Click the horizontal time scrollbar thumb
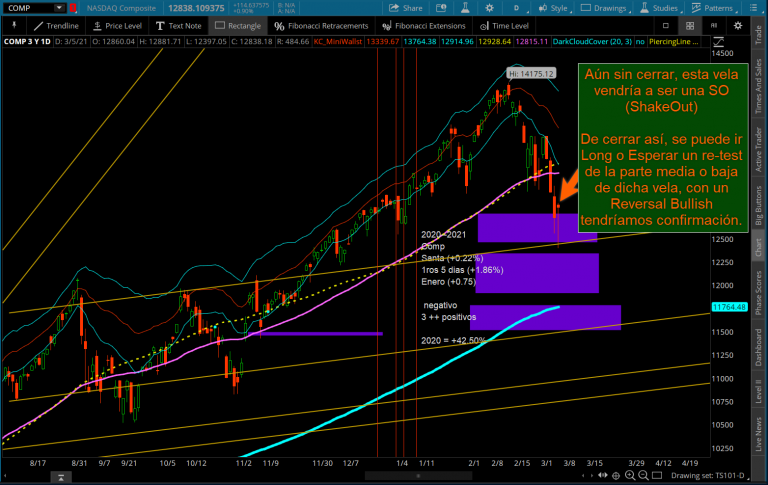The image size is (768, 485). tap(418, 476)
